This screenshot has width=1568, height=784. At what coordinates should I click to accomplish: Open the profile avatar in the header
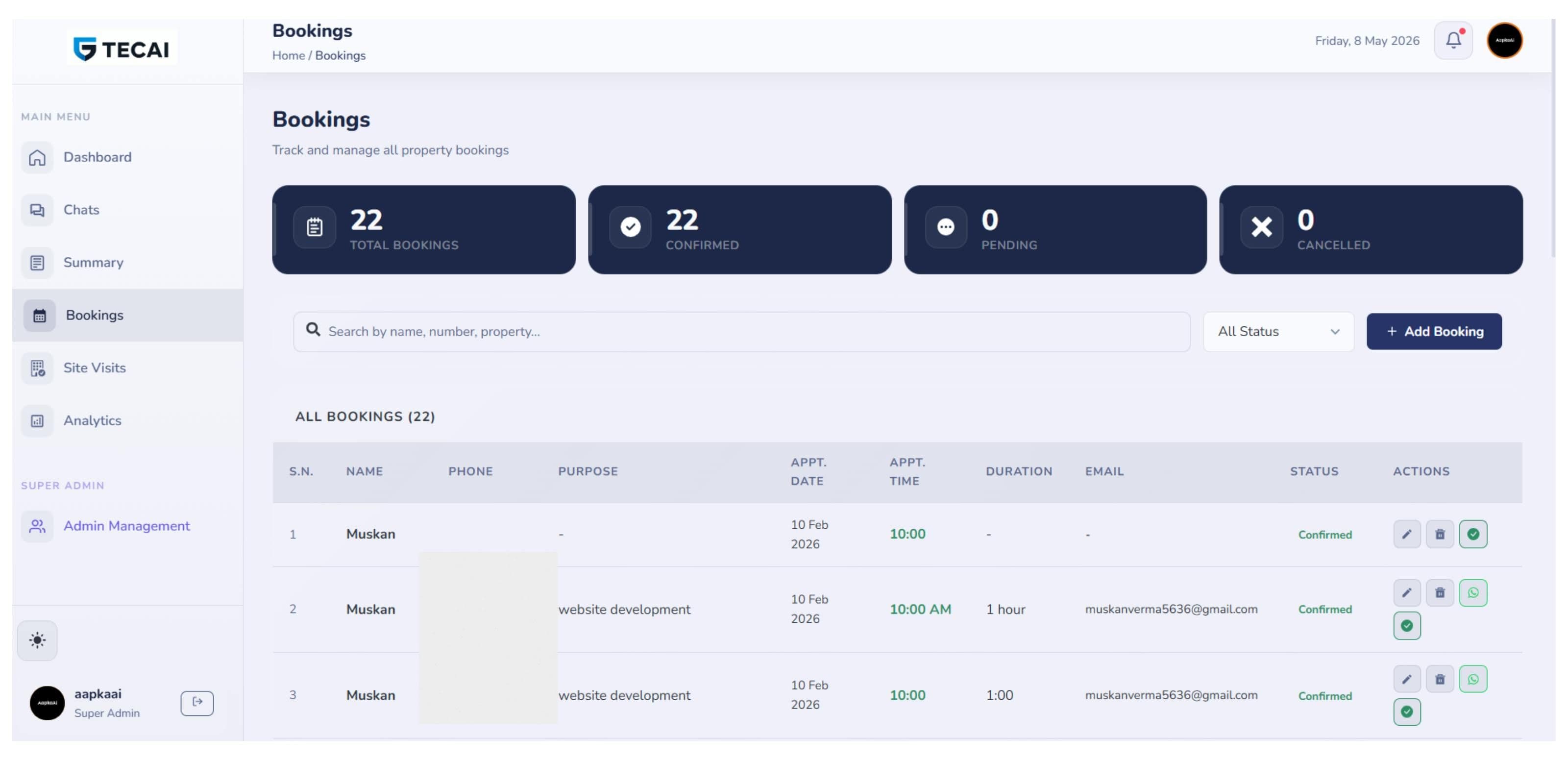click(x=1505, y=40)
